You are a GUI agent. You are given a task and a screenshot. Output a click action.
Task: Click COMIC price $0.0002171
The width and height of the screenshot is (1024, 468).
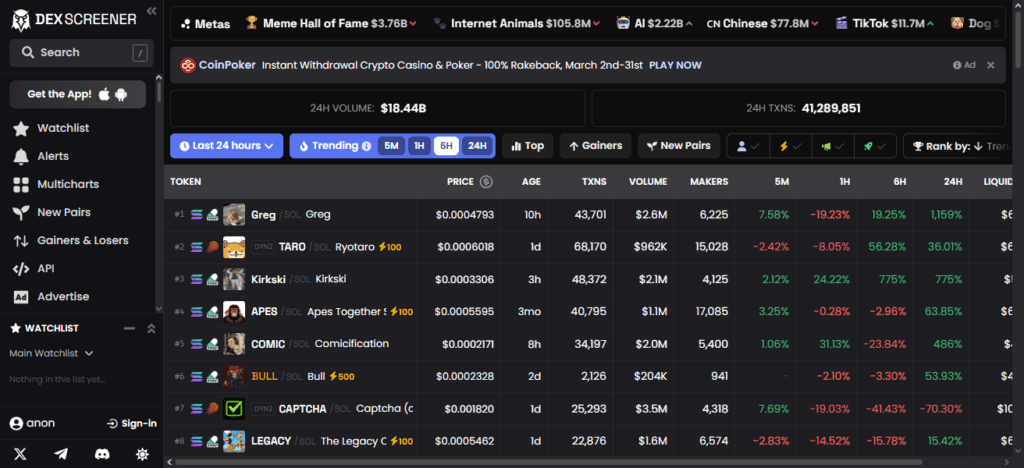[468, 344]
